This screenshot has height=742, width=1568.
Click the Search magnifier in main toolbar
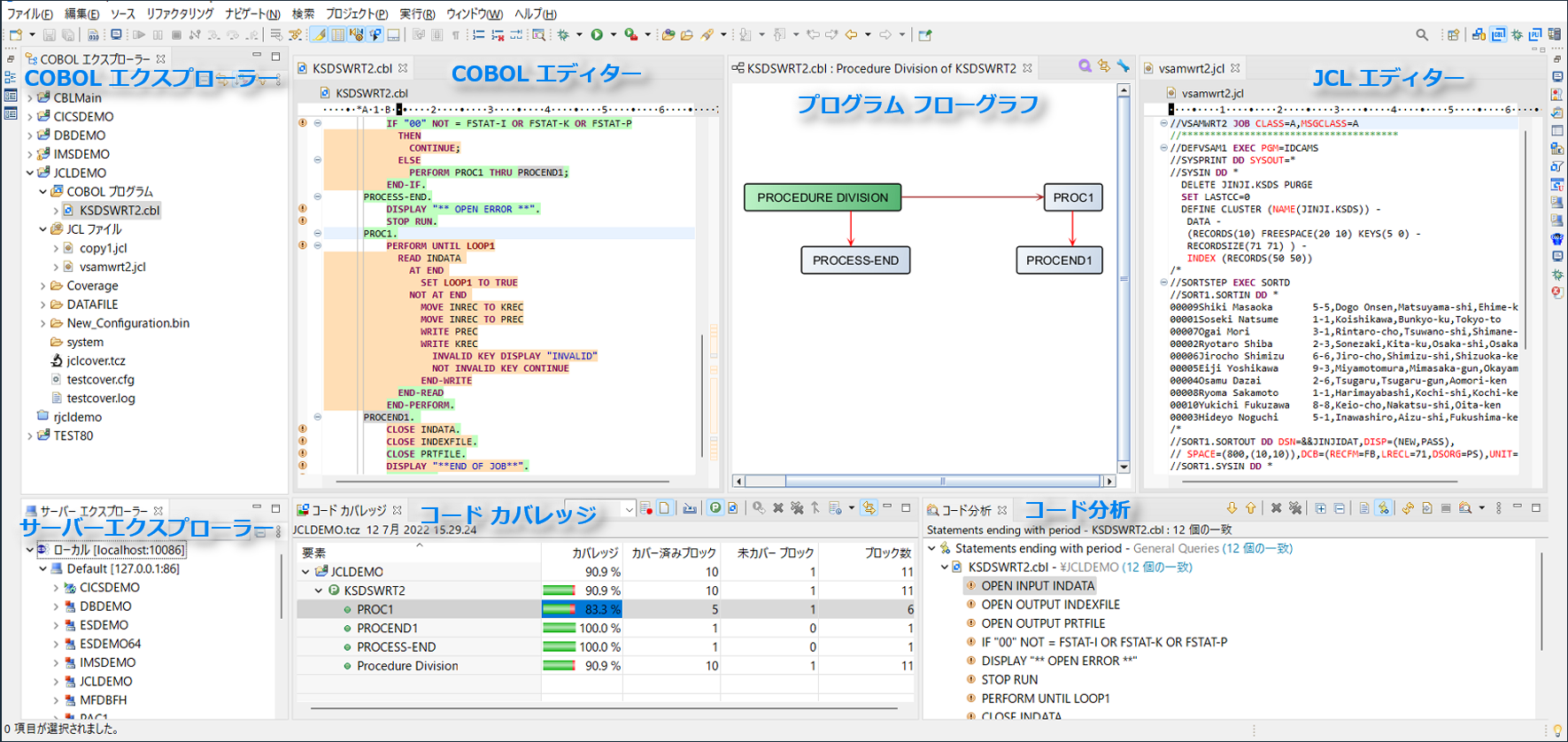pos(1422,35)
